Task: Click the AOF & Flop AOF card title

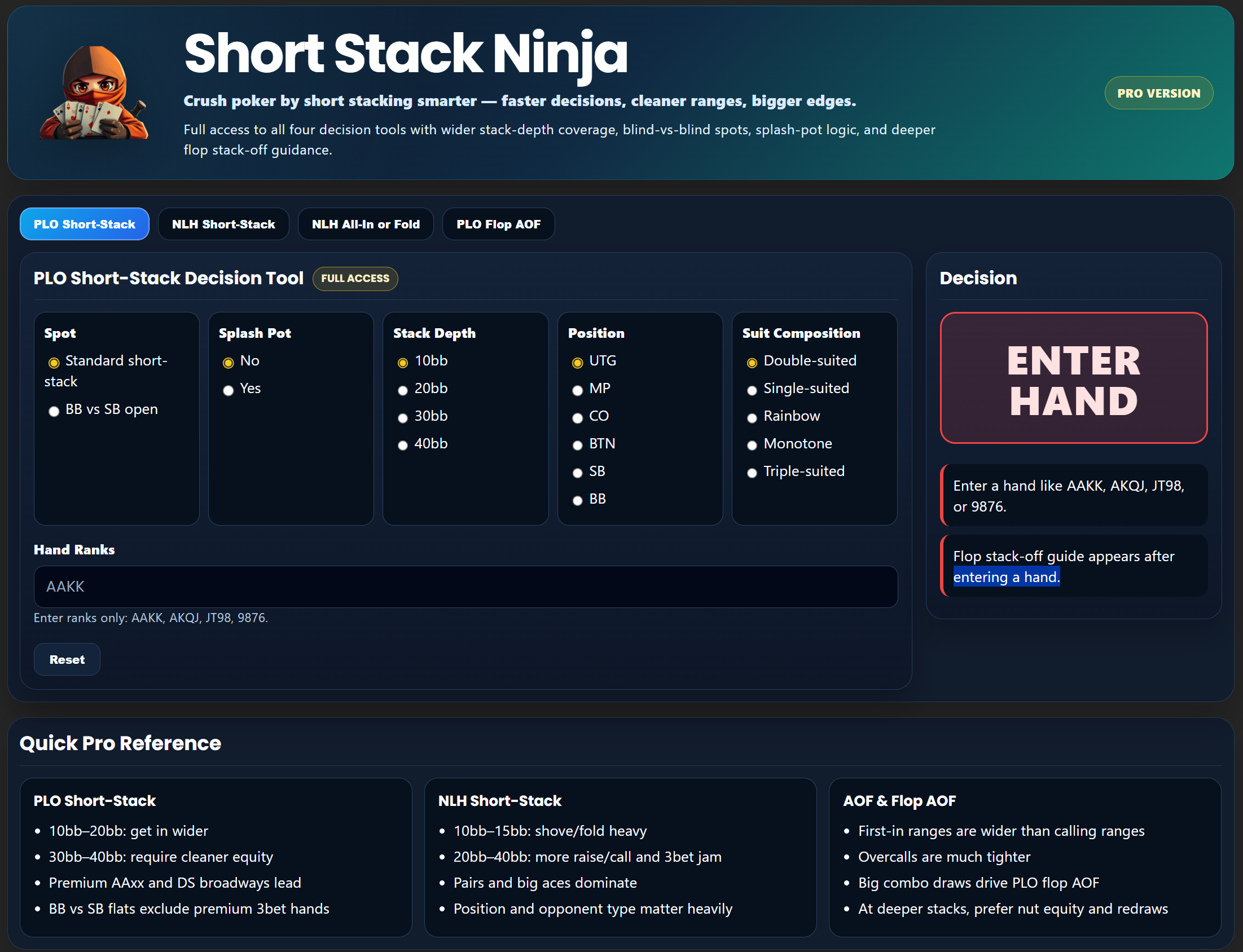Action: click(899, 801)
